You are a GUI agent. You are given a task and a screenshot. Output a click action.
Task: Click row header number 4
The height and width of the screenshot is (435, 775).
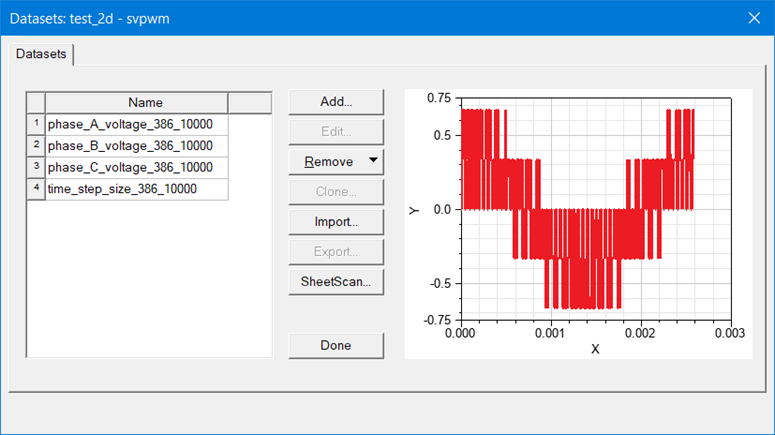pos(36,189)
